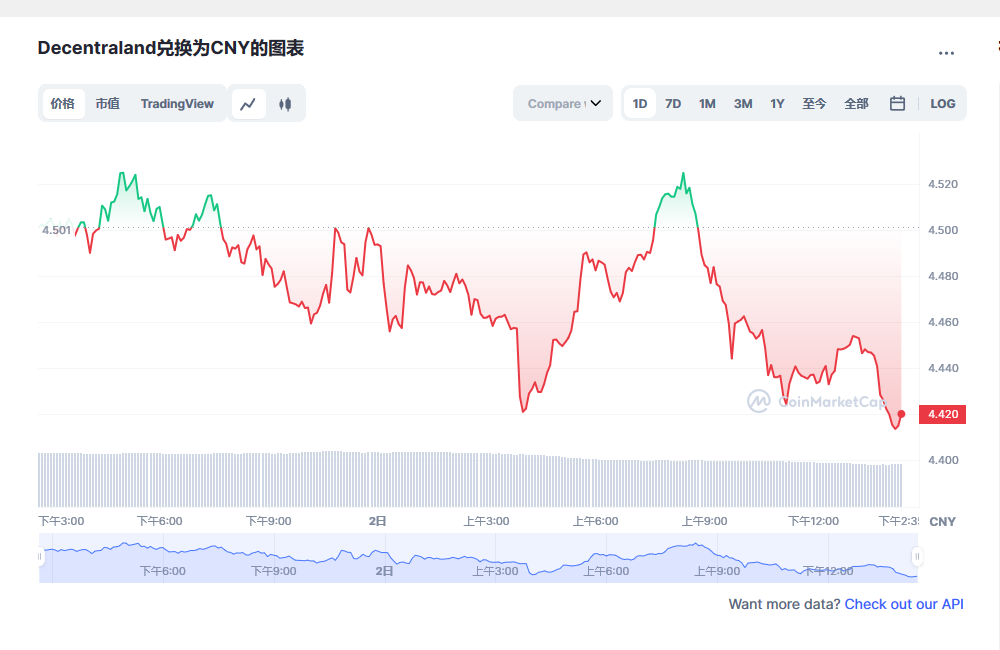Open the Check out our API link

point(904,604)
